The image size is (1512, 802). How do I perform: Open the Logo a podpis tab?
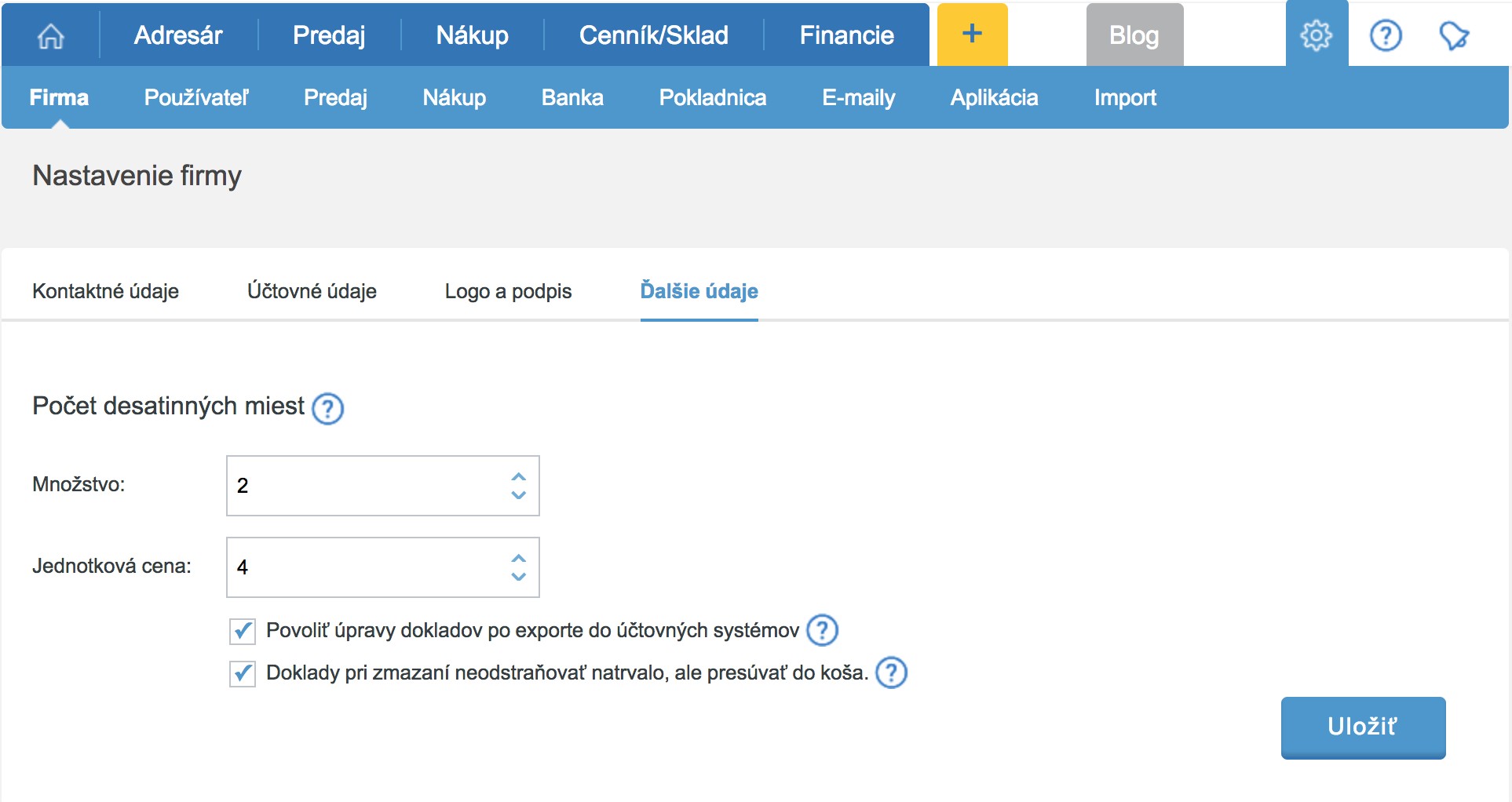click(x=508, y=291)
